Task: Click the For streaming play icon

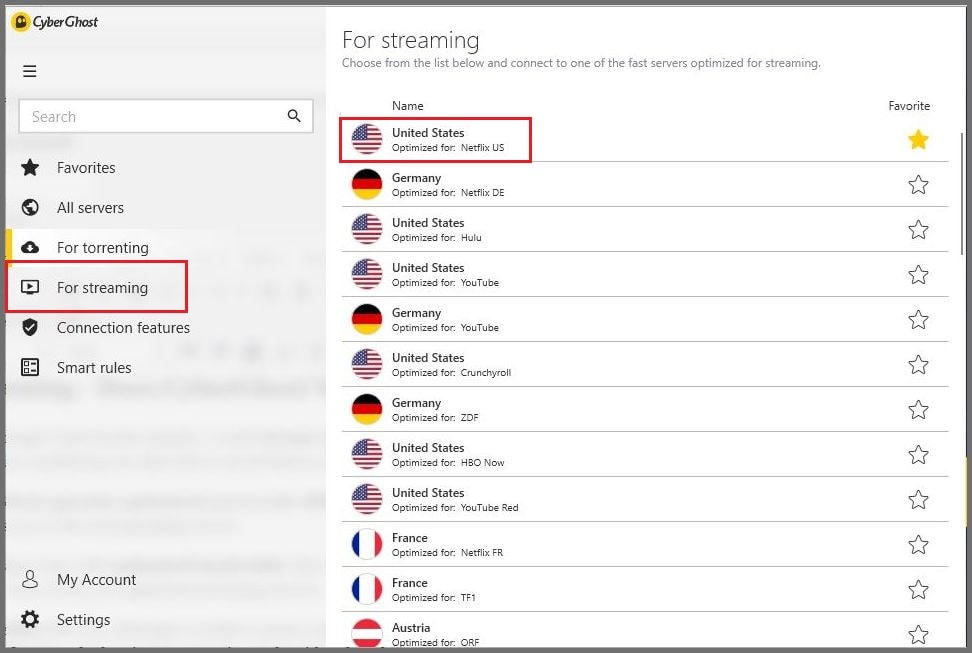Action: (x=30, y=287)
